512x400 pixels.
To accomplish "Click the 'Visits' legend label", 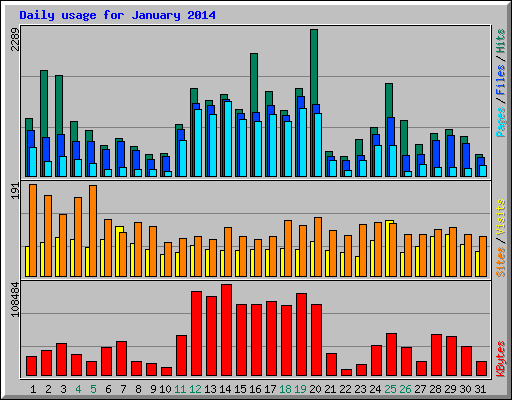I will point(500,218).
